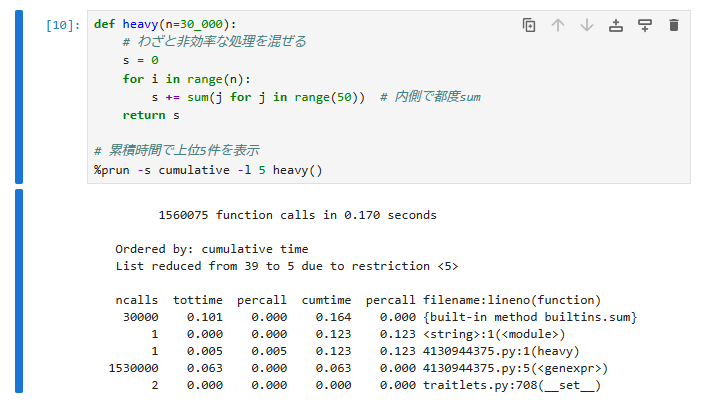
Task: Click the '1560075 function calls' summary line
Action: coord(296,215)
